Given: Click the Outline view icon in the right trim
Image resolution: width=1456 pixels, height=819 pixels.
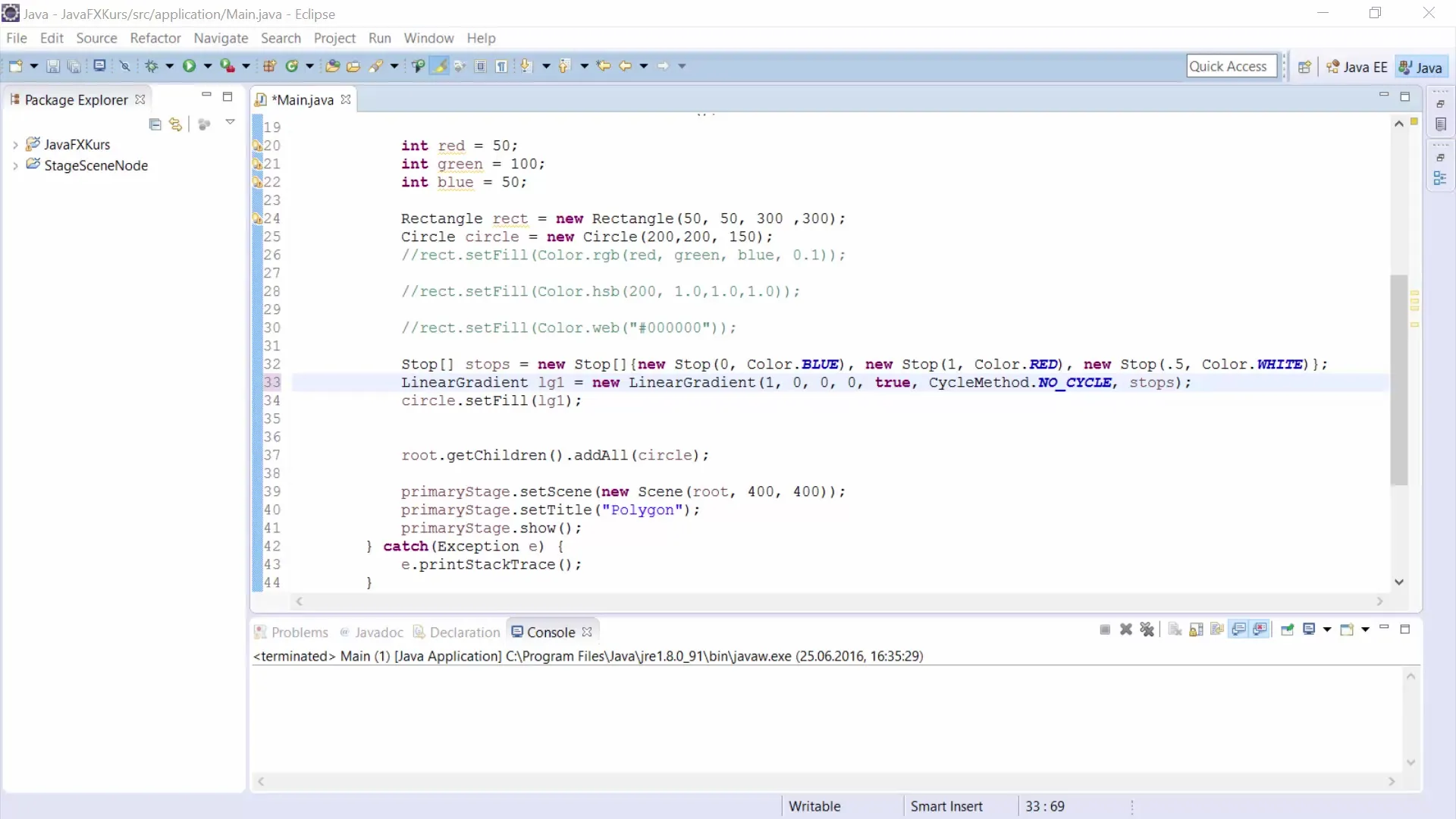Looking at the screenshot, I should (1441, 178).
